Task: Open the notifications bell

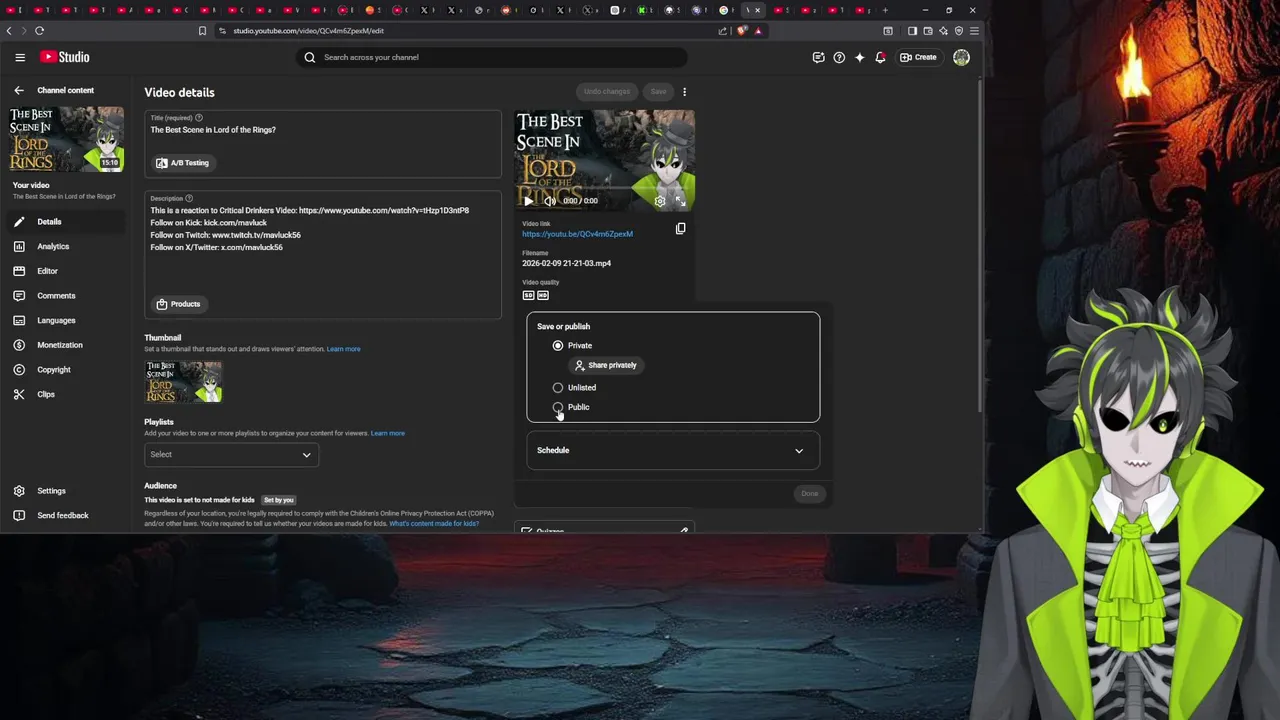Action: (x=880, y=57)
